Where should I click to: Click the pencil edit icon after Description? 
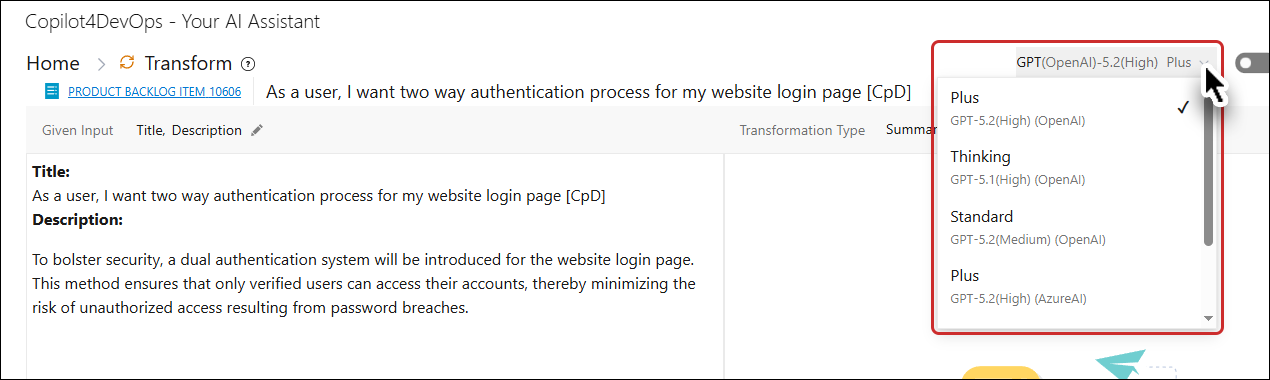[257, 130]
